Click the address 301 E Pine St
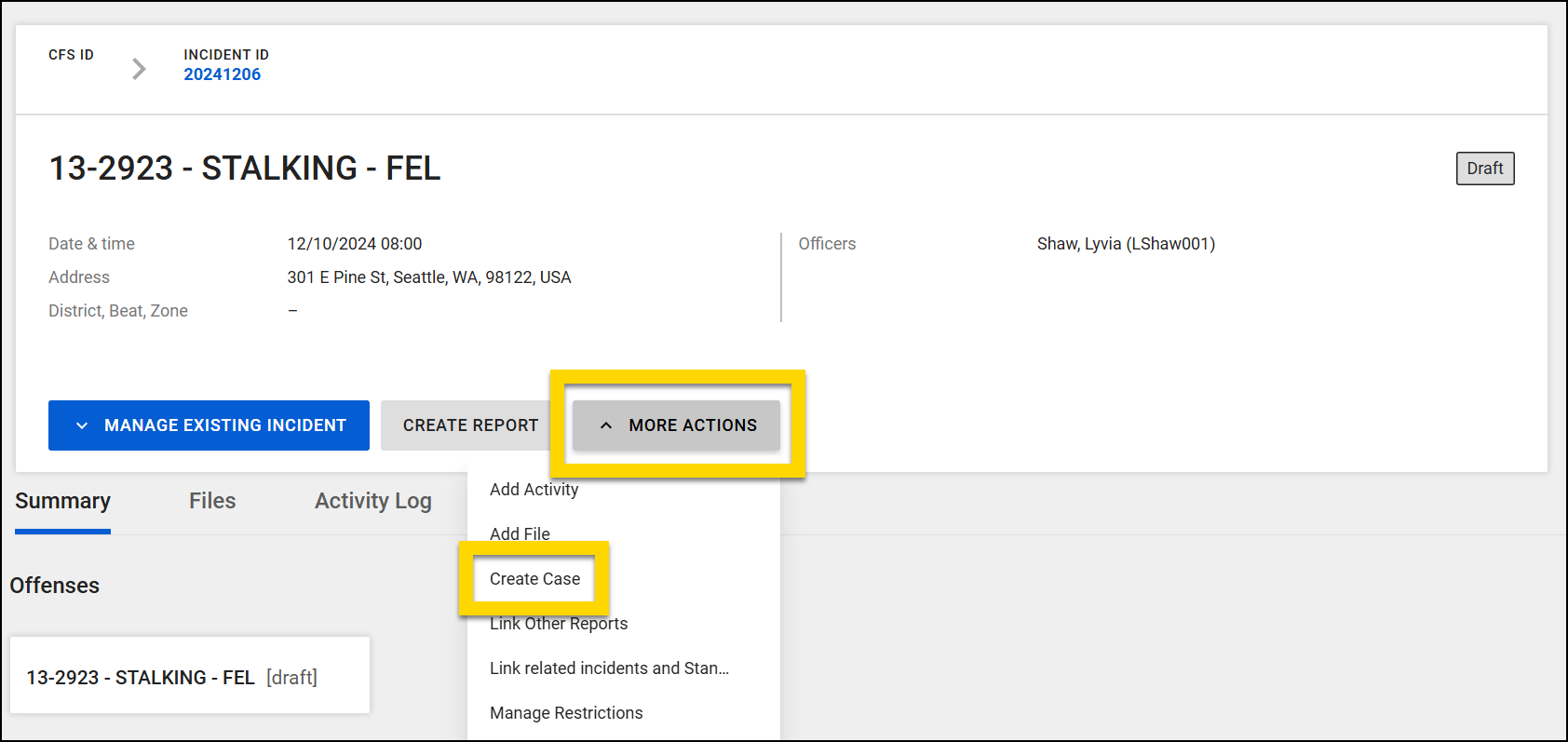The width and height of the screenshot is (1568, 742). pyautogui.click(x=429, y=277)
